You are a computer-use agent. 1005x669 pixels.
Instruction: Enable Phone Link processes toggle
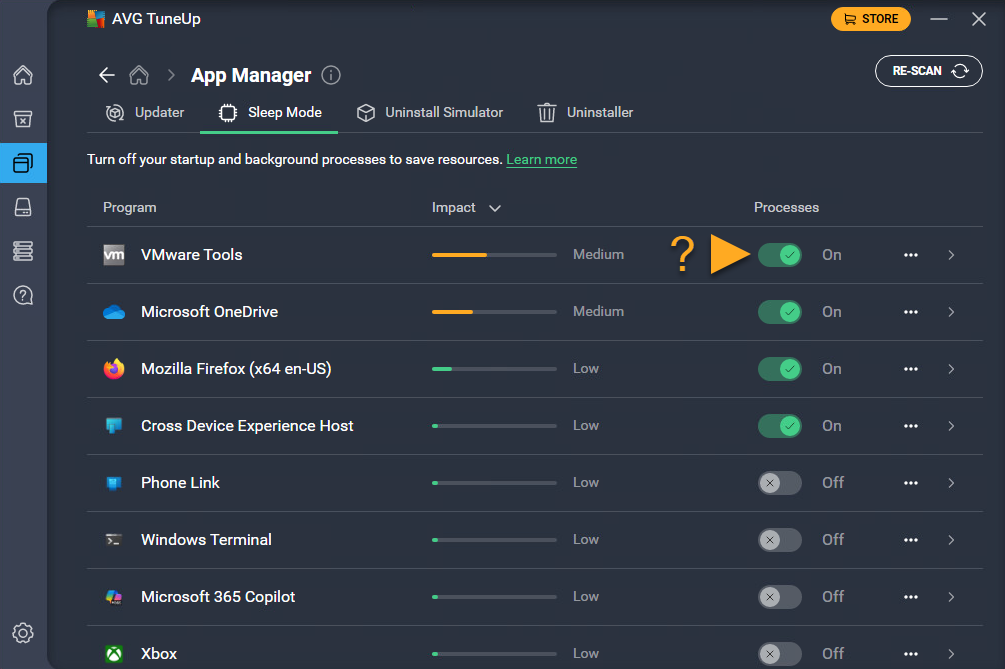tap(779, 483)
